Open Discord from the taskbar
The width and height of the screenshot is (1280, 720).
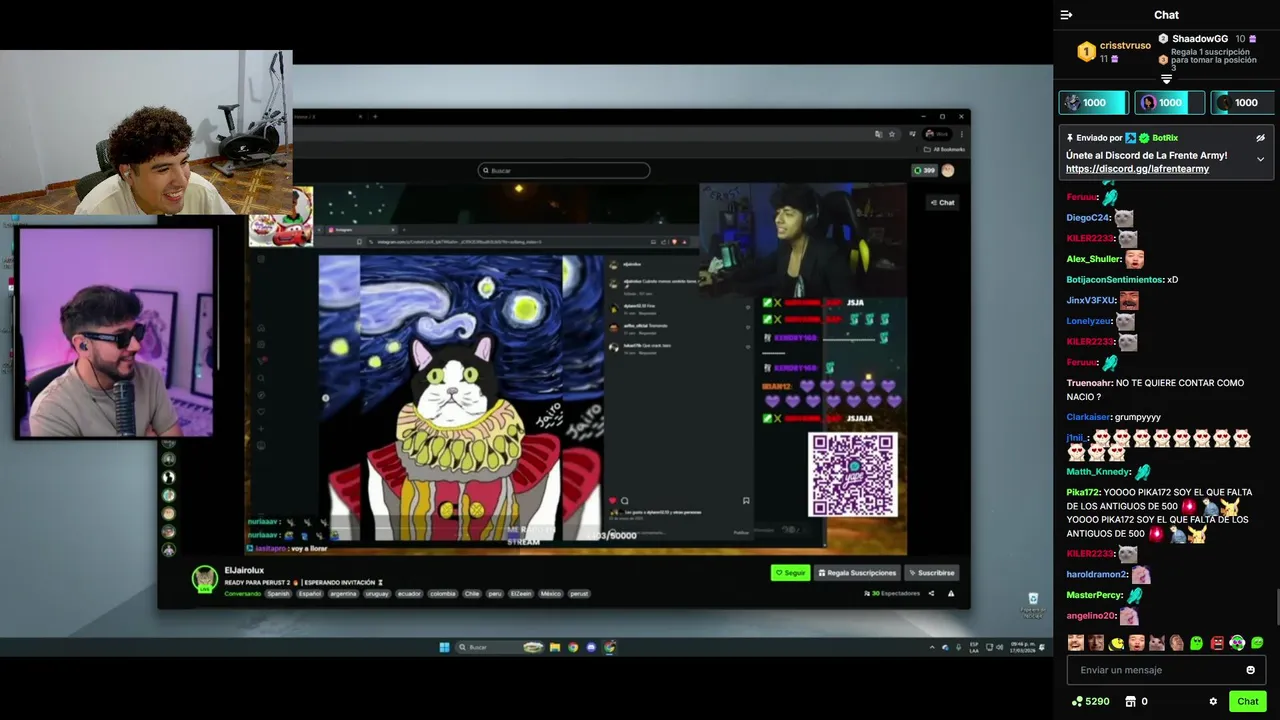click(591, 647)
